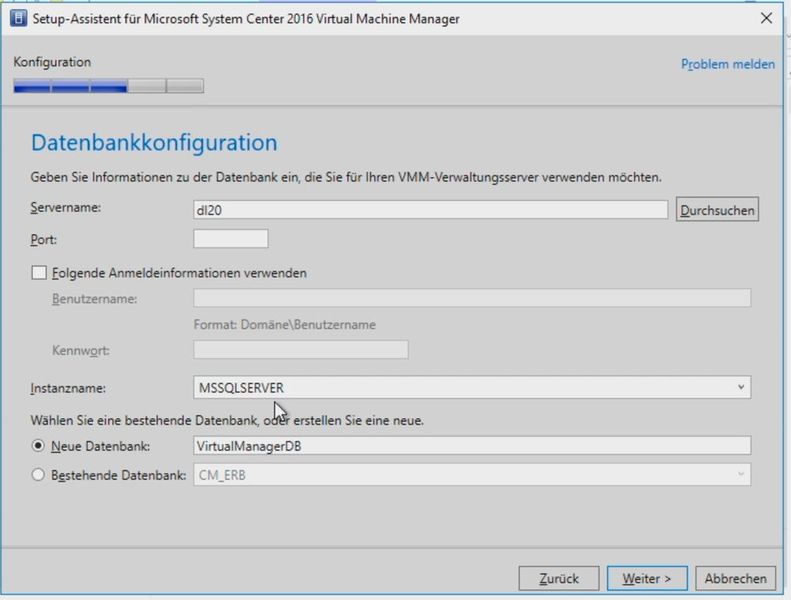
Task: Click into the Servername input field
Action: pos(430,210)
